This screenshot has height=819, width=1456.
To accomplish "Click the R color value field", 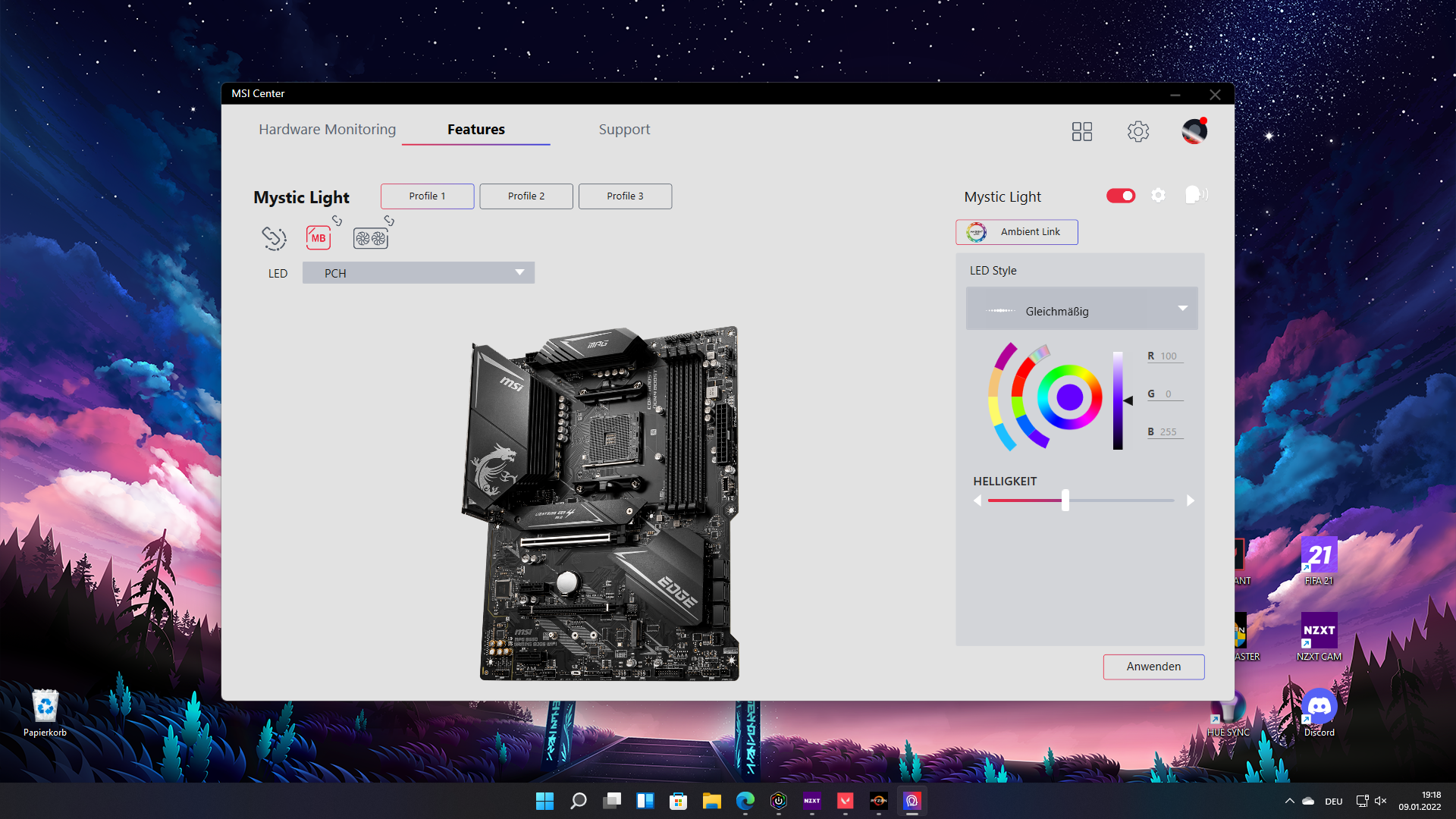I will pyautogui.click(x=1169, y=356).
